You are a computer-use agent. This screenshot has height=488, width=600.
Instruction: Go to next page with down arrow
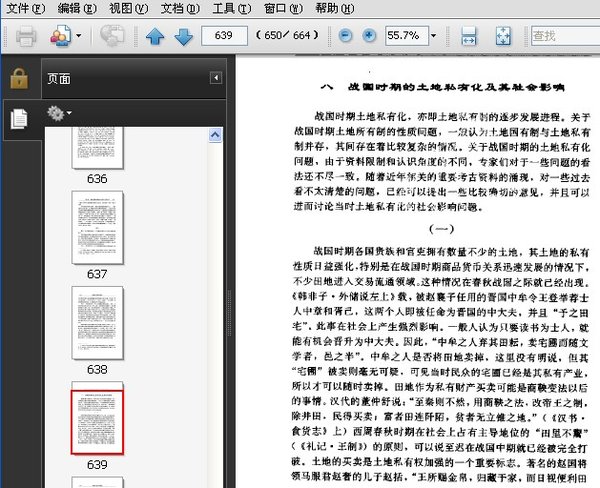pos(184,37)
